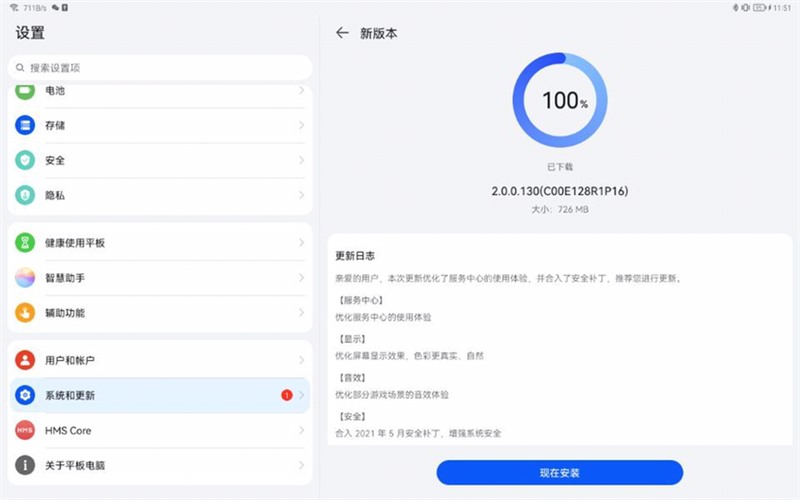Tap the Digital balance hourglass icon
The width and height of the screenshot is (800, 500).
[24, 242]
